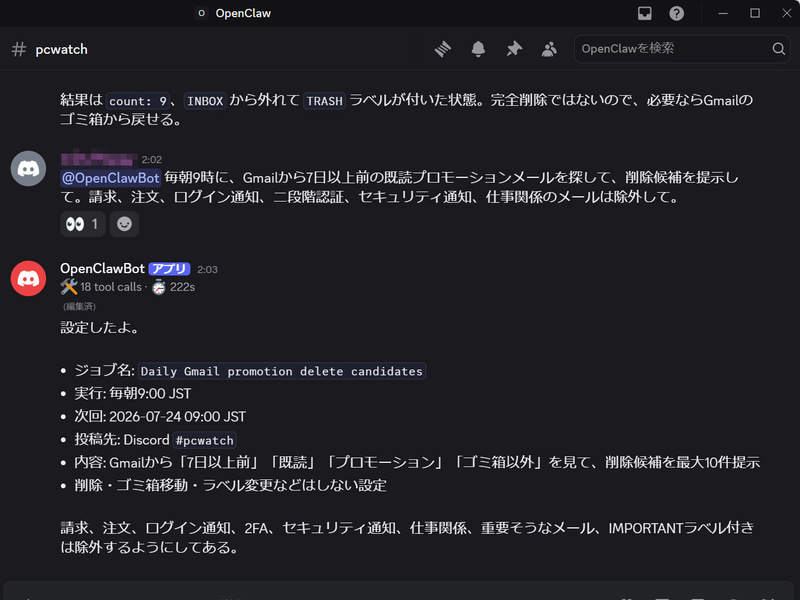This screenshot has width=800, height=600.
Task: Click the (編集済) edited label
Action: 79,306
